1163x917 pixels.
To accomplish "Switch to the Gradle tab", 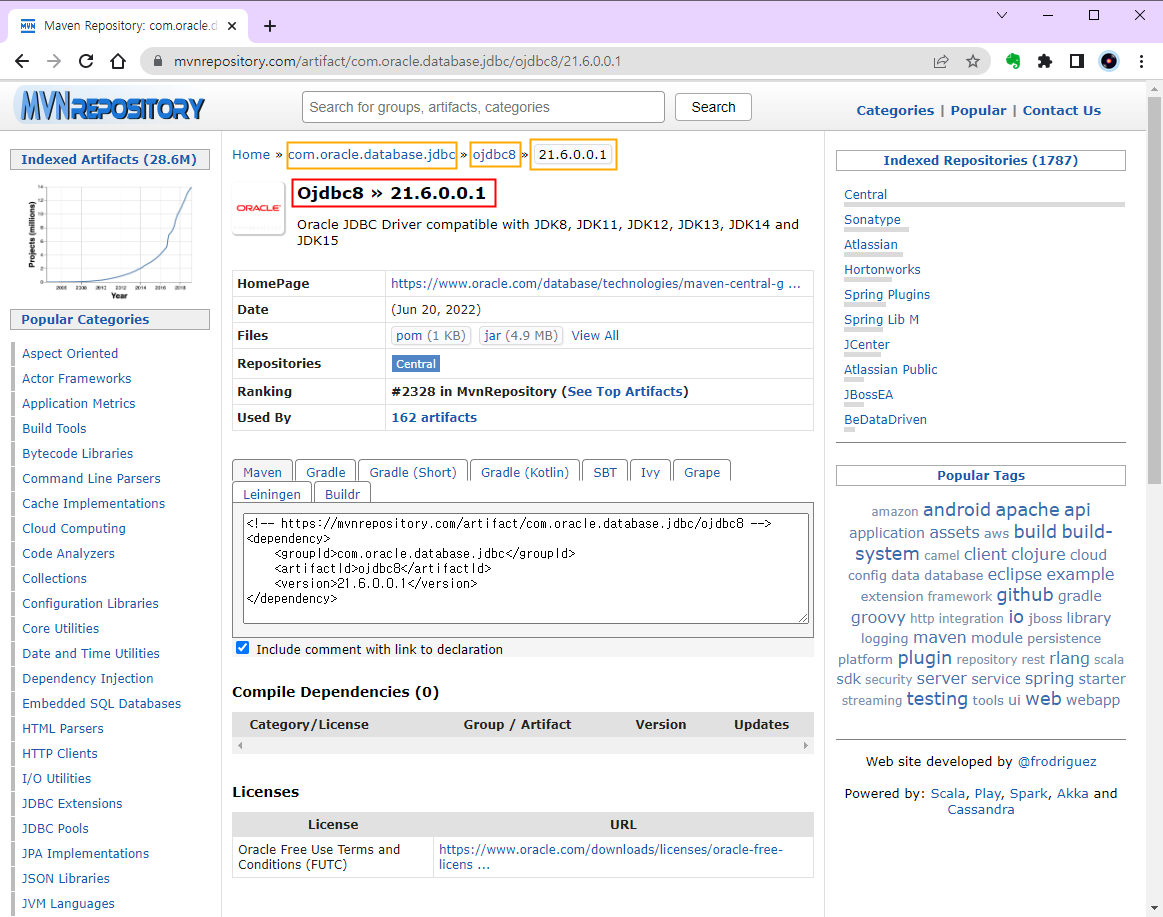I will [326, 472].
